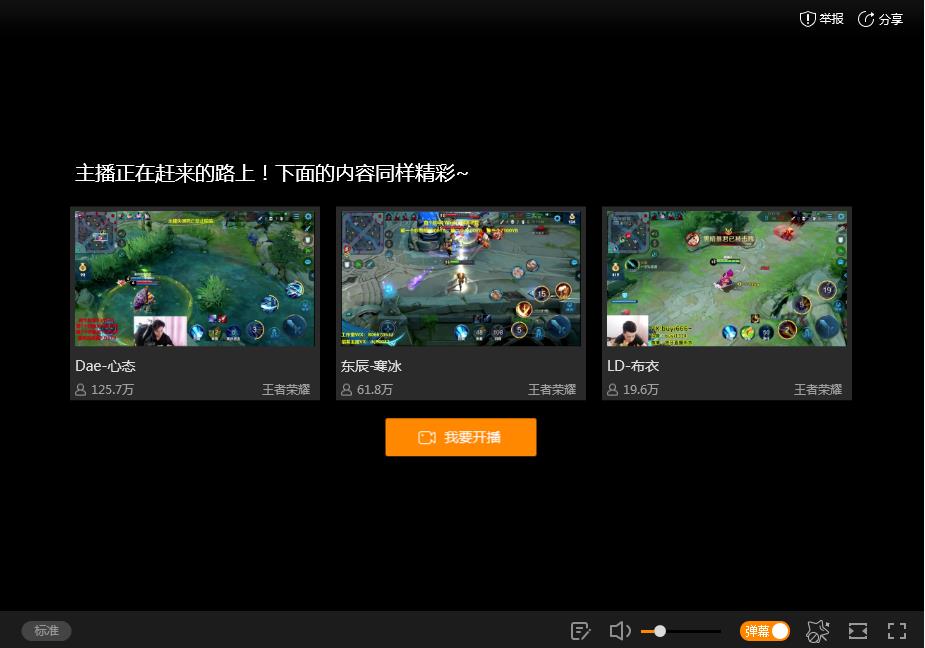Mute the player with the speaker icon
Screen dimensions: 925x648
[x=620, y=630]
